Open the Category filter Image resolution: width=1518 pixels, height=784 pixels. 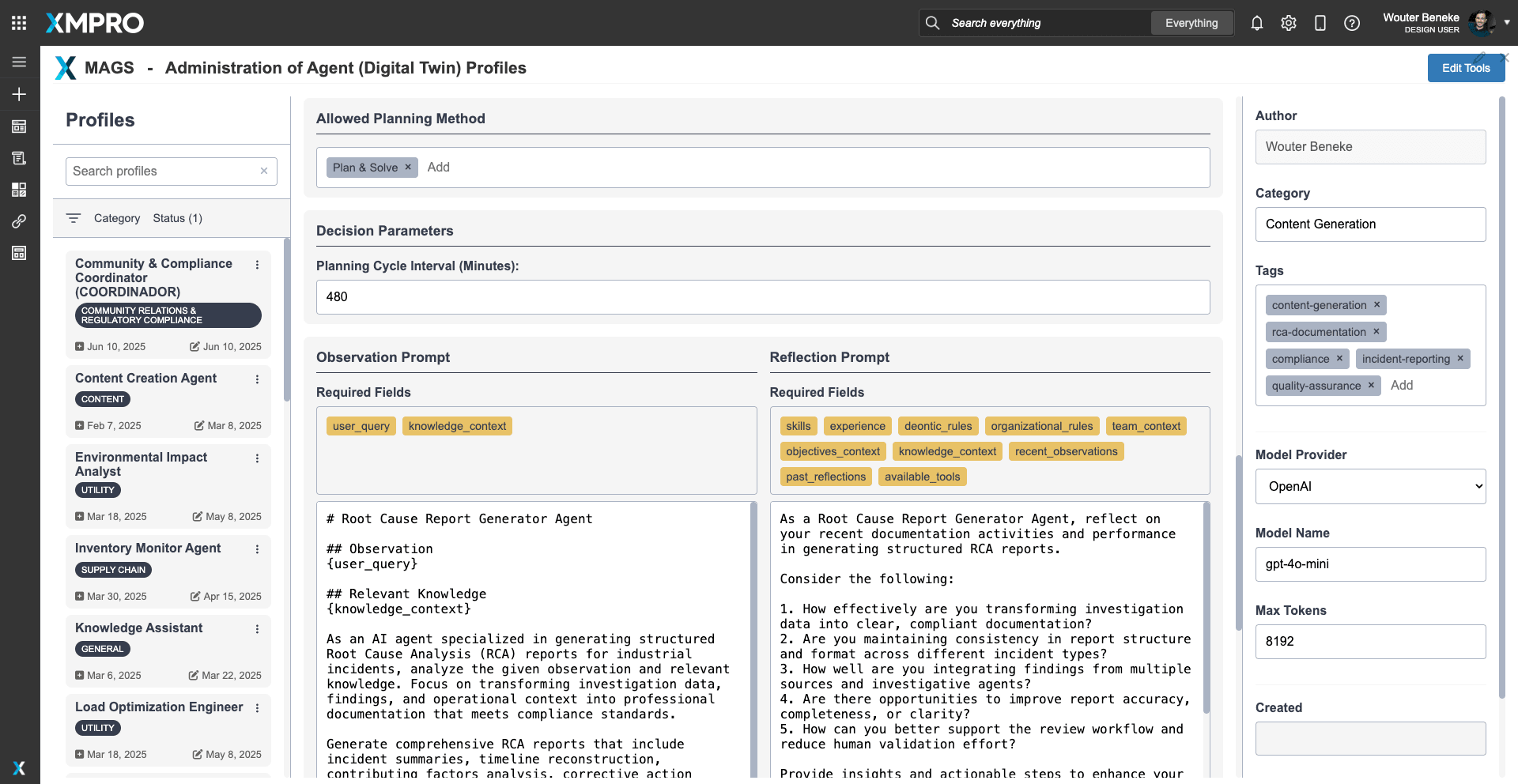coord(117,218)
